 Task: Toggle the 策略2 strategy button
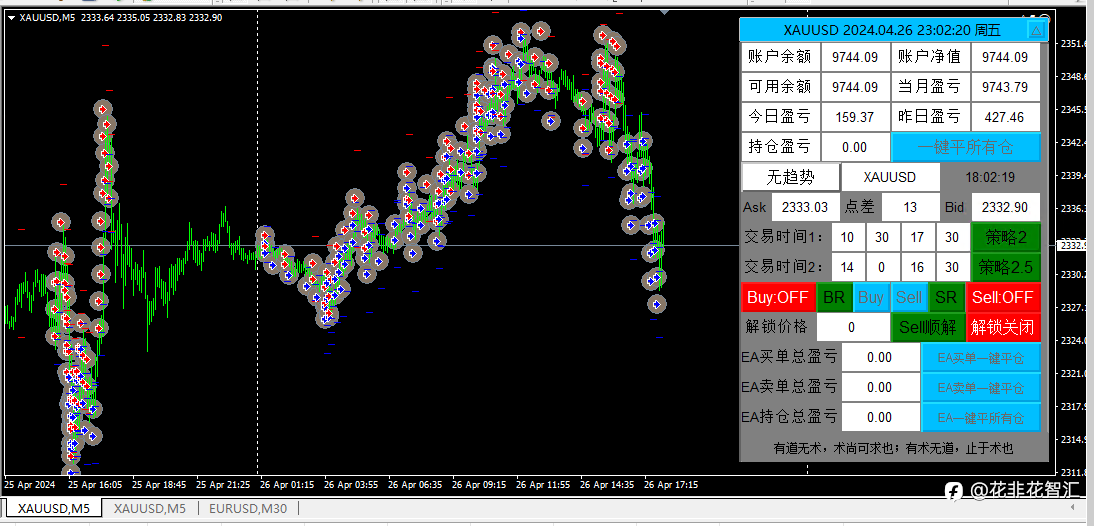pos(1005,237)
